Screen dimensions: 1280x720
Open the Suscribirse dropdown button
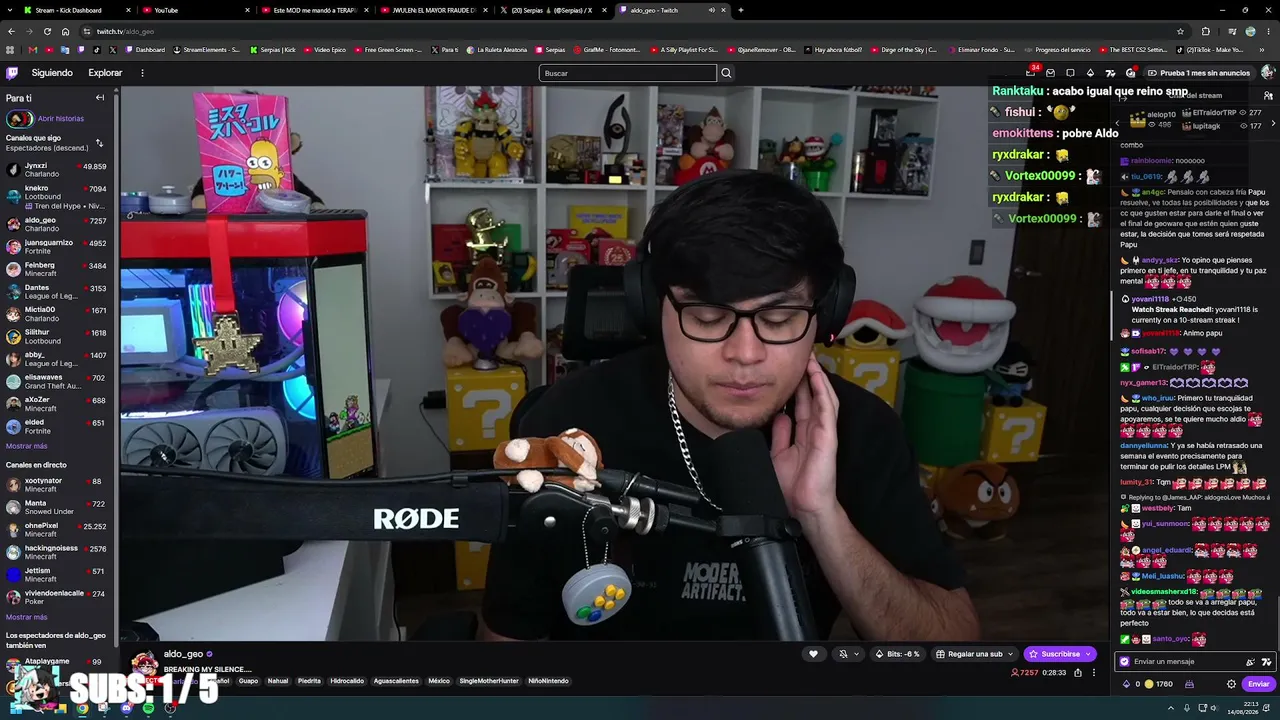(x=1060, y=654)
